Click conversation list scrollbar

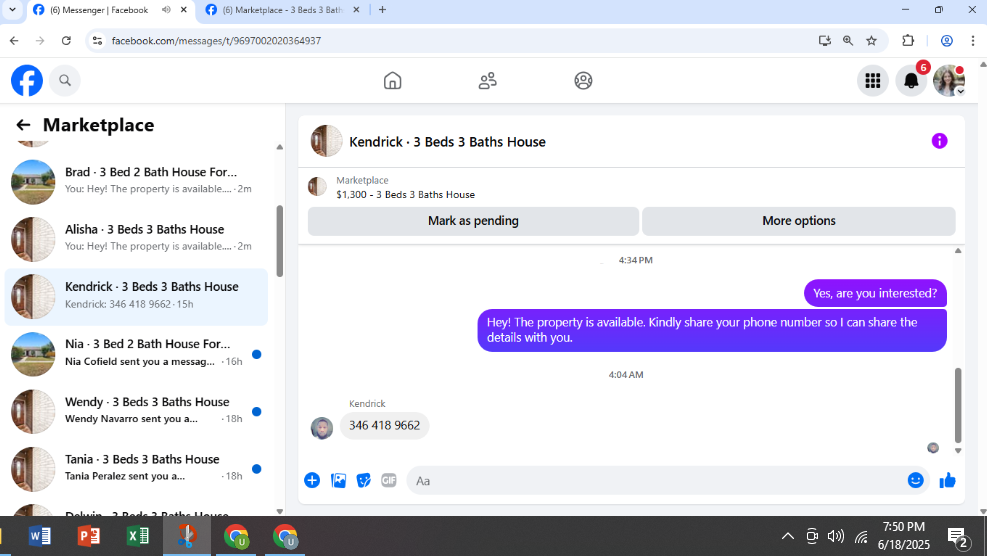(279, 241)
